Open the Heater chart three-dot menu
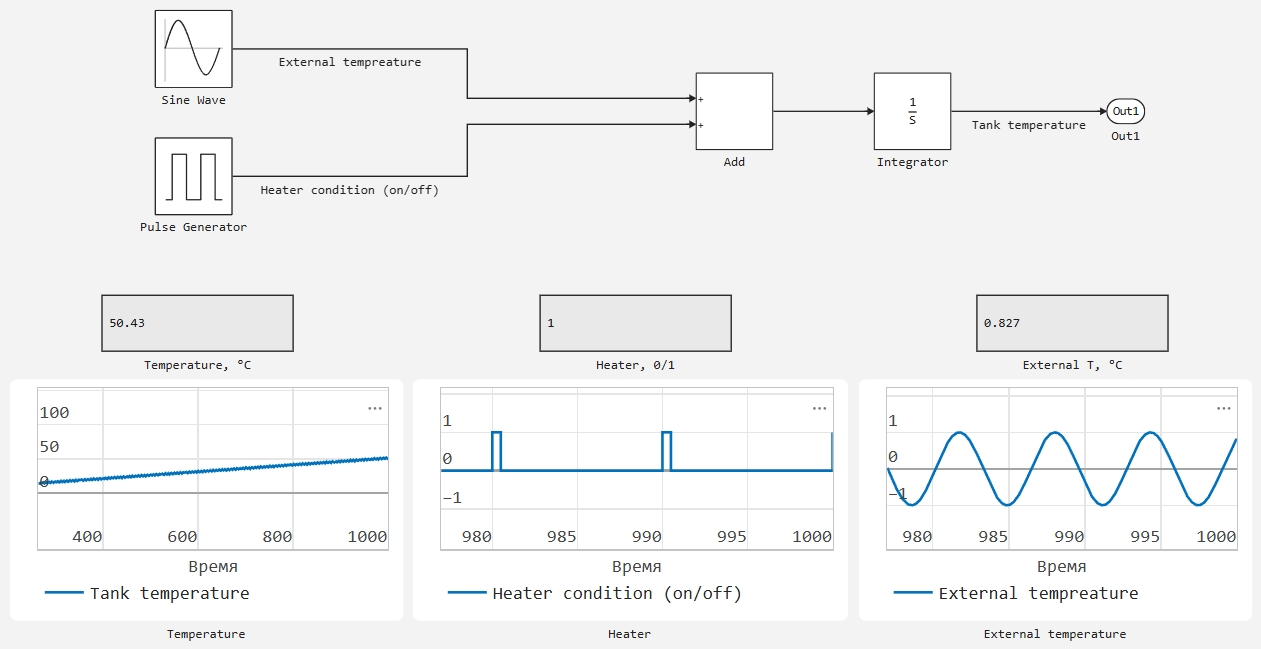 pos(820,408)
